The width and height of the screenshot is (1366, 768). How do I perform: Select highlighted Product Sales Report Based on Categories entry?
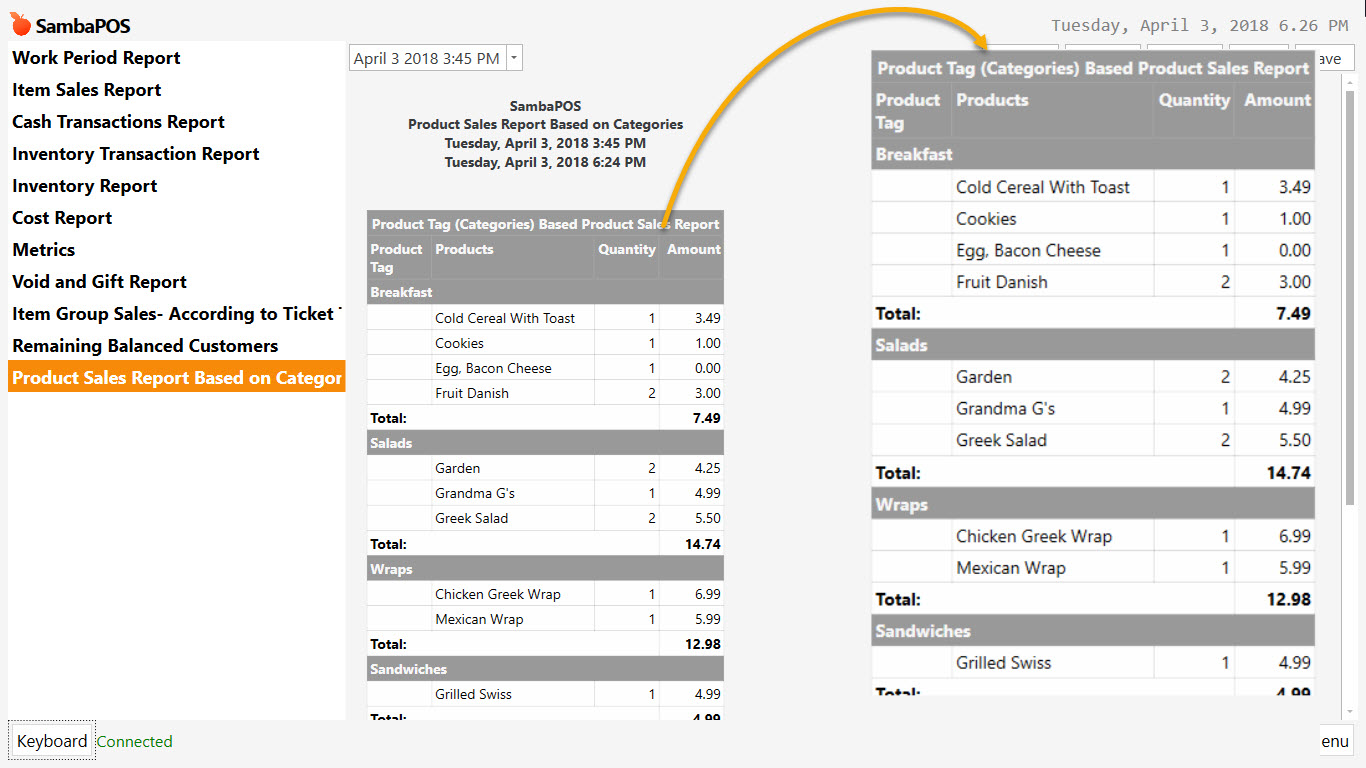pos(176,377)
